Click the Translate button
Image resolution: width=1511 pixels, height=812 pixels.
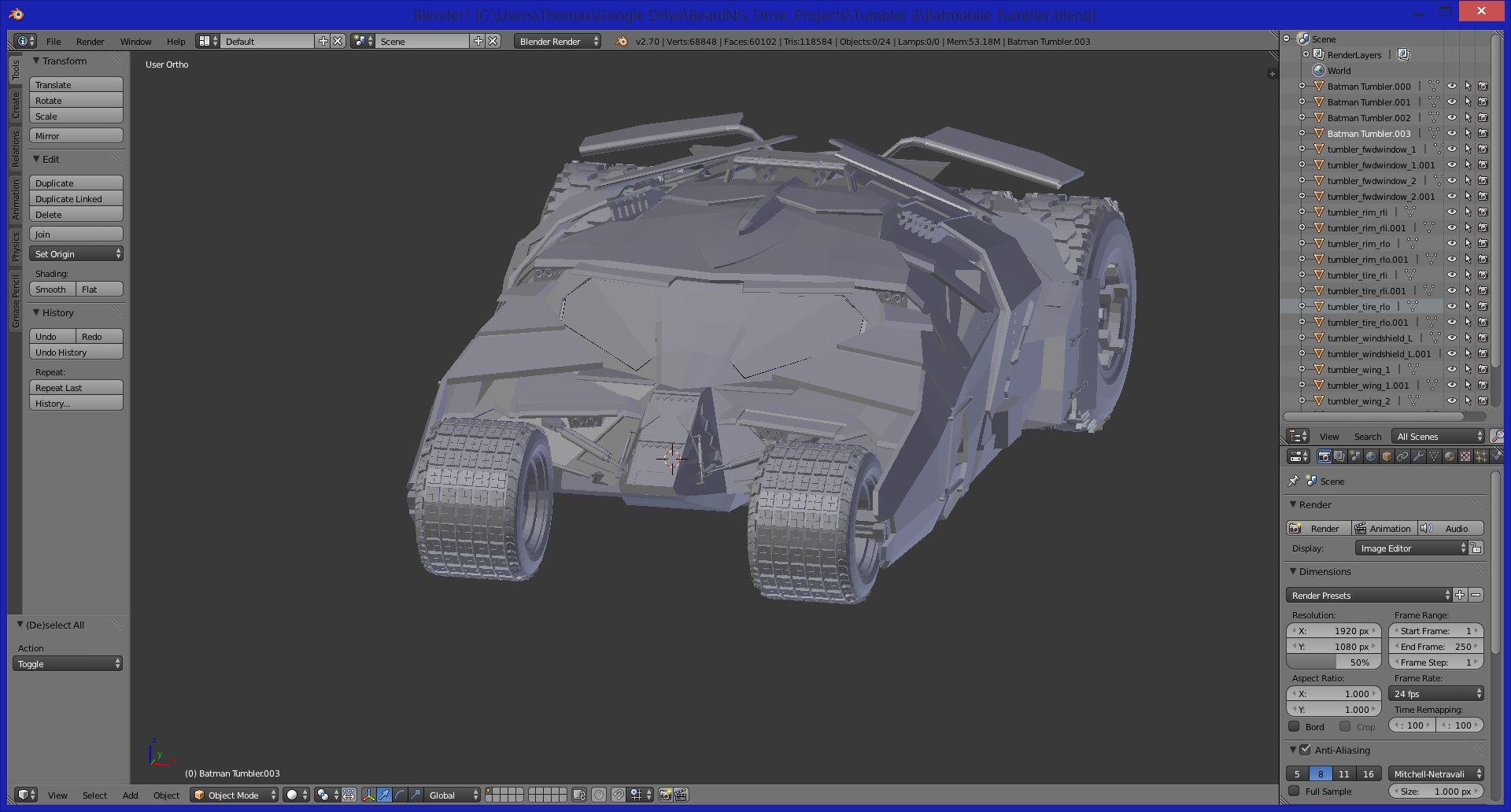[76, 84]
